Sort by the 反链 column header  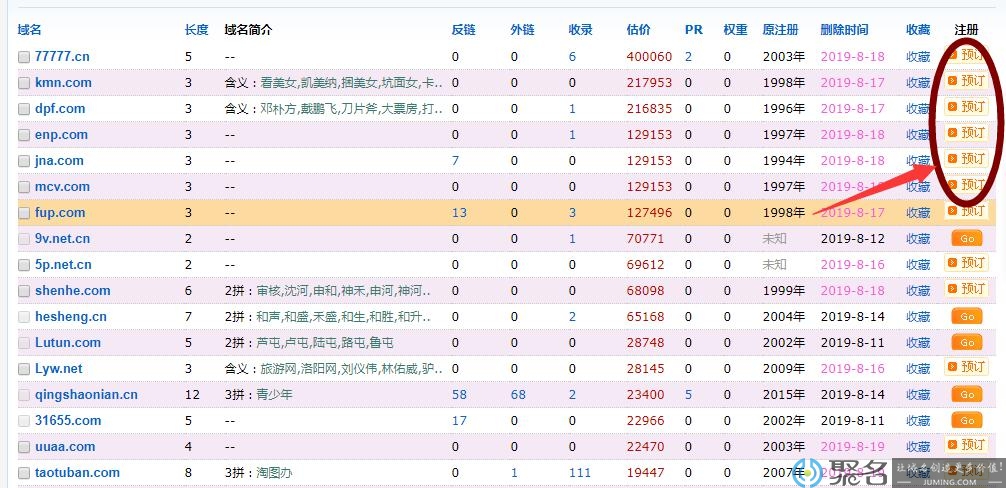click(x=463, y=29)
